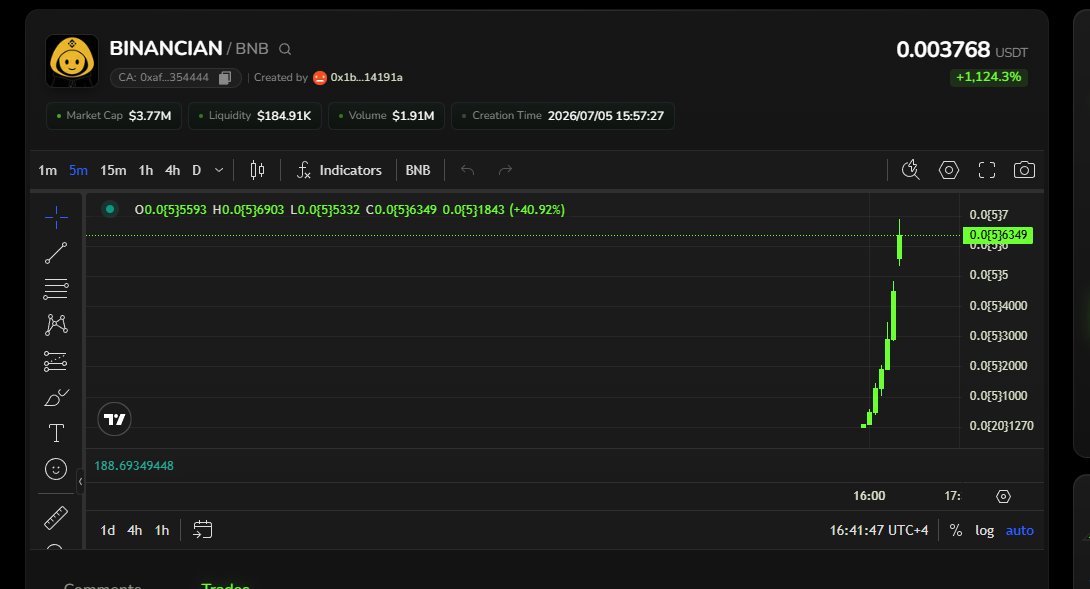Copy the contract address
Image resolution: width=1090 pixels, height=589 pixels.
pos(225,78)
